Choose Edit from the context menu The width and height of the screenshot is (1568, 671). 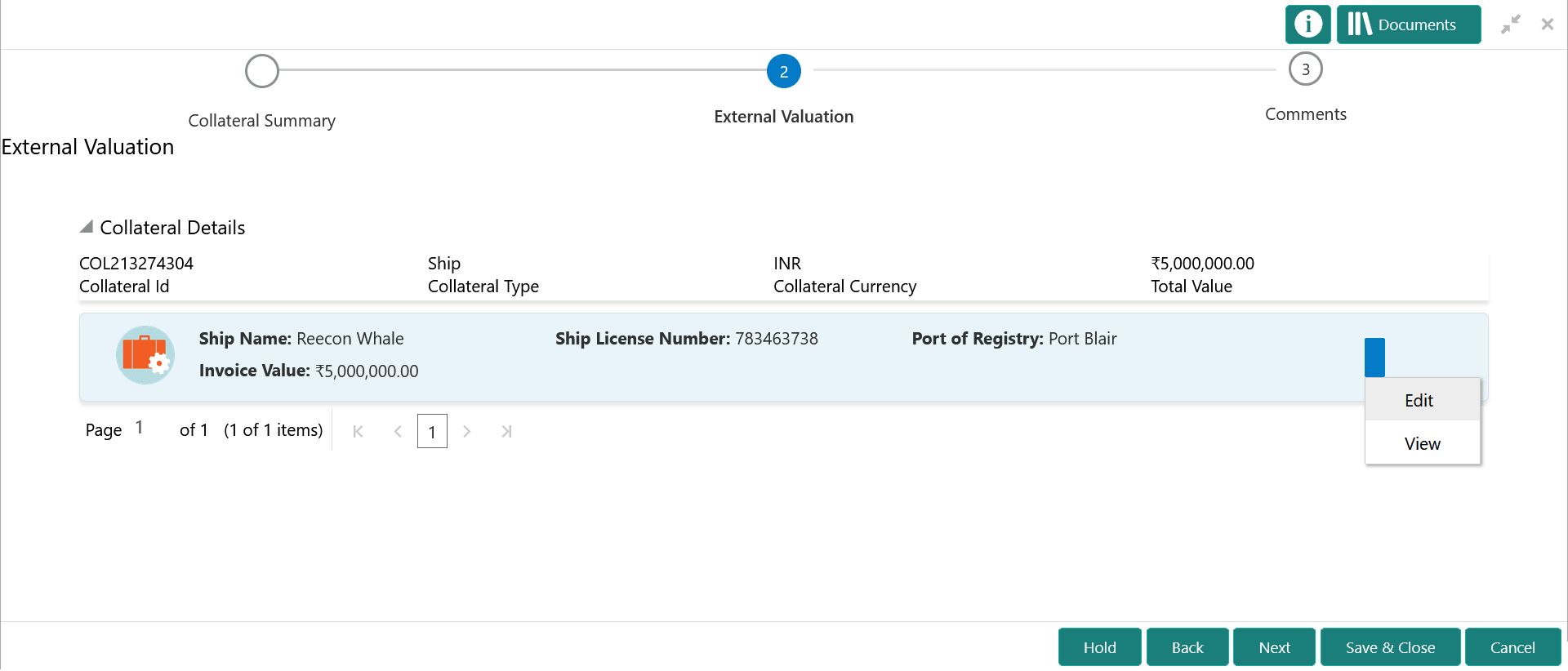[x=1423, y=400]
